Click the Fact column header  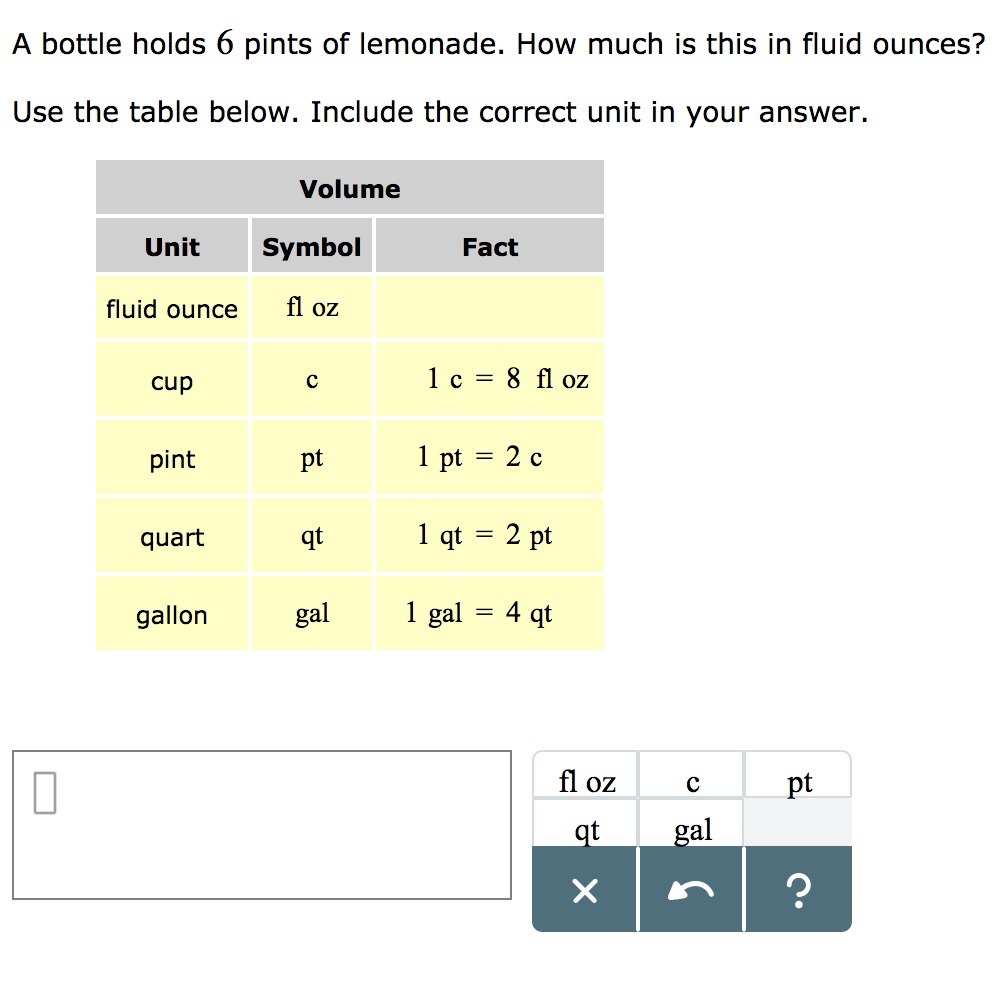tap(490, 247)
